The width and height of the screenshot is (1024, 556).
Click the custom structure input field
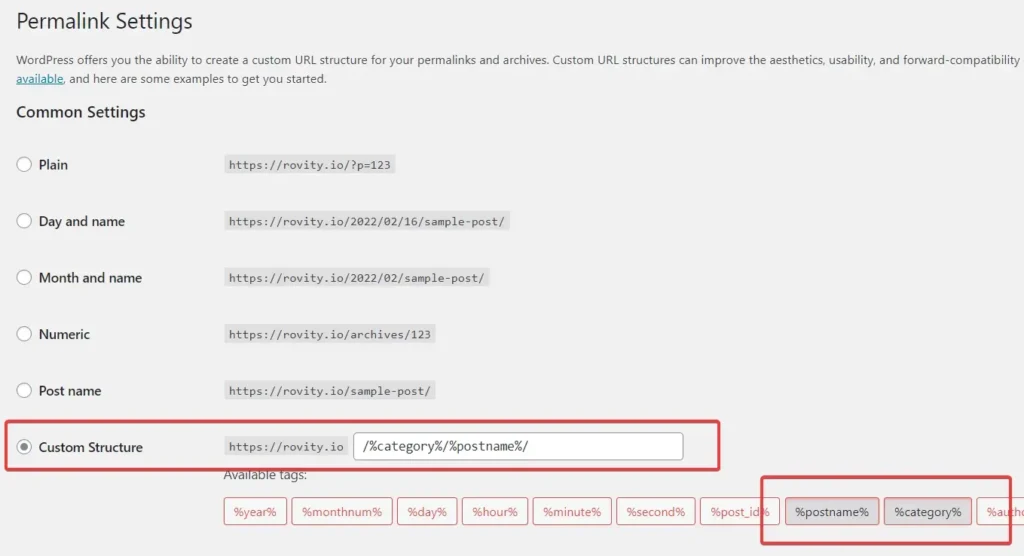(x=518, y=446)
